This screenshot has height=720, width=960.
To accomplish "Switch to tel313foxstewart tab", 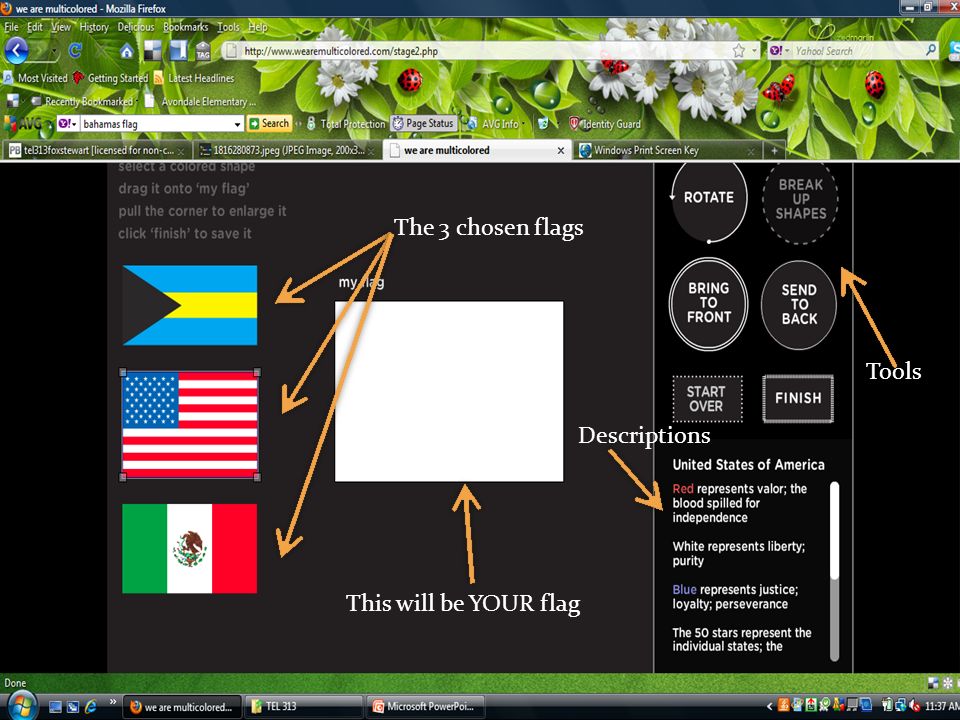I will click(96, 150).
